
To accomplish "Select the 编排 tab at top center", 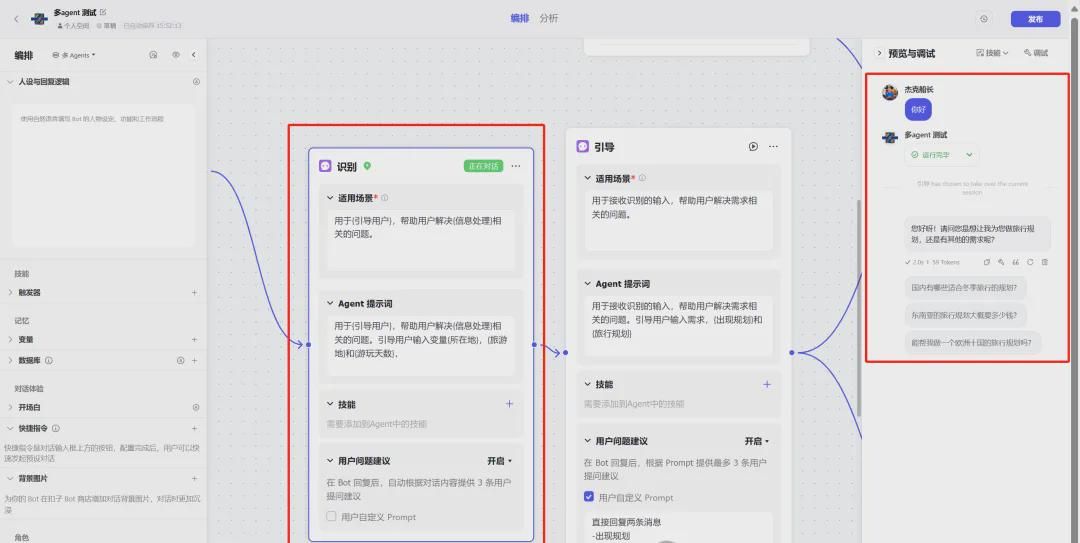I will tap(520, 18).
